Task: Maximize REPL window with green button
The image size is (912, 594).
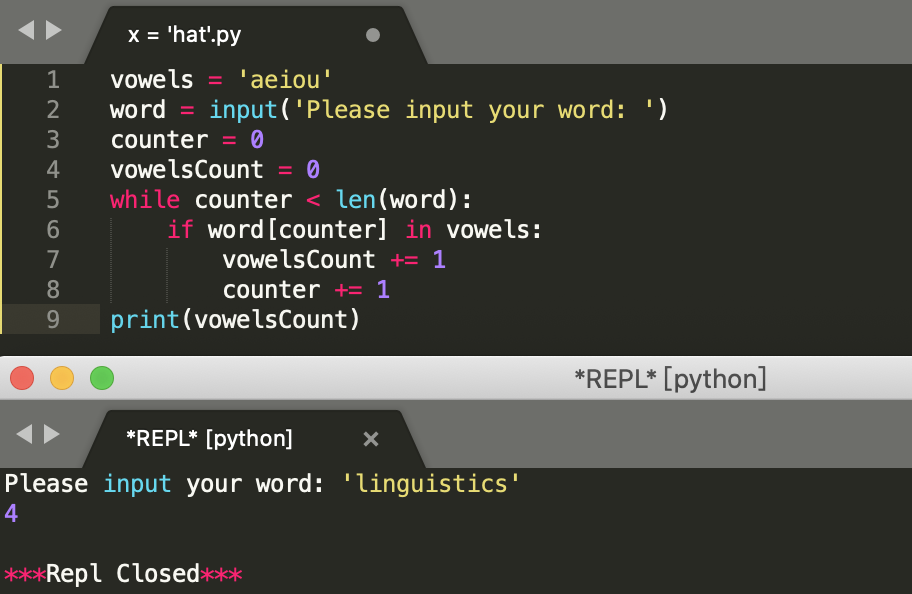Action: [x=102, y=378]
